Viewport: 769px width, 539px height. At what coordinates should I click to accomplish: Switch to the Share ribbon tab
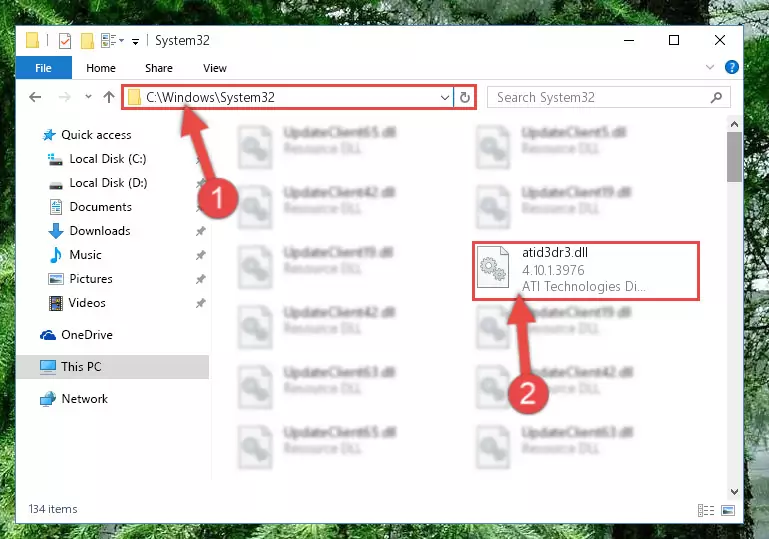(x=158, y=68)
